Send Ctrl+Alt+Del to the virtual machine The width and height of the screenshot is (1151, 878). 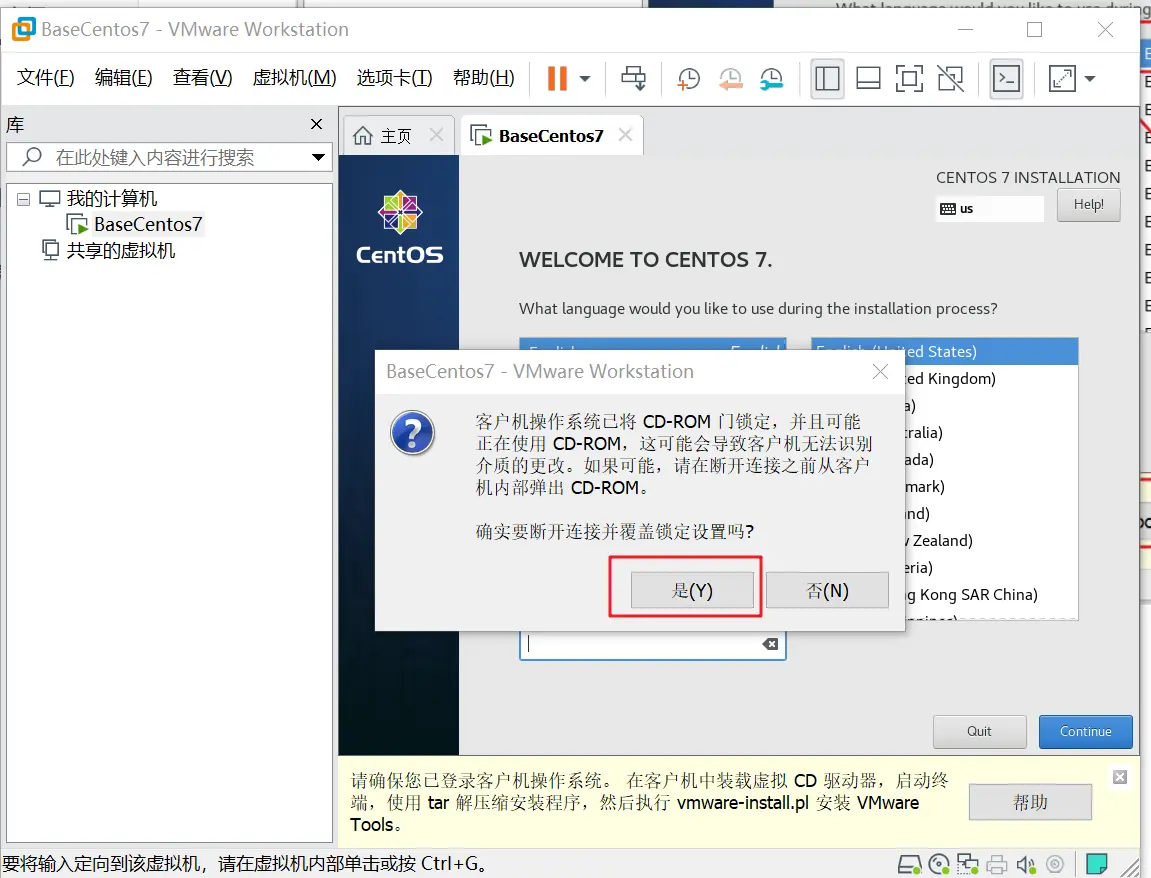tap(633, 78)
